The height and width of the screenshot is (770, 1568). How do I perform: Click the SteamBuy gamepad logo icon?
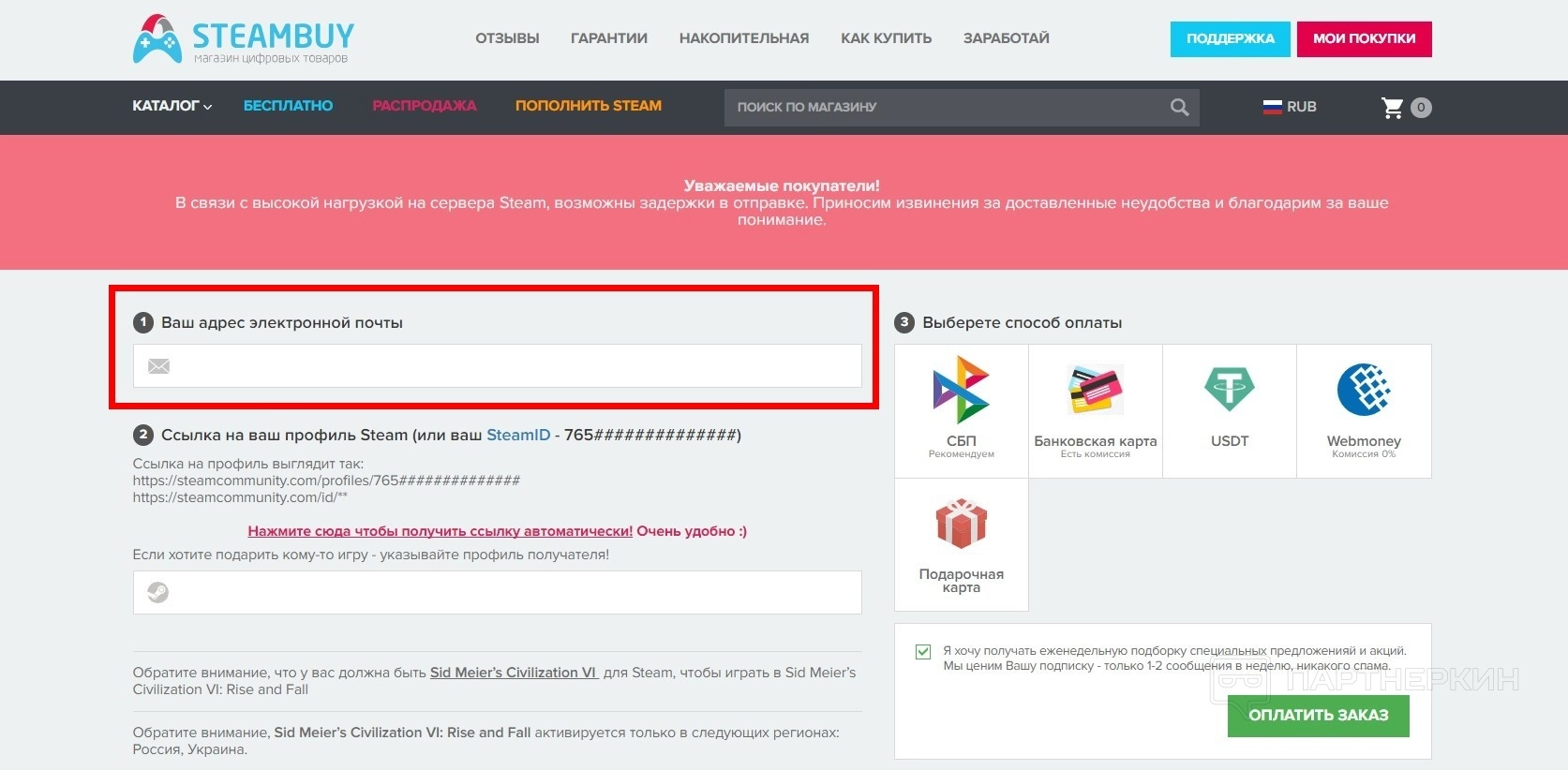[x=157, y=39]
